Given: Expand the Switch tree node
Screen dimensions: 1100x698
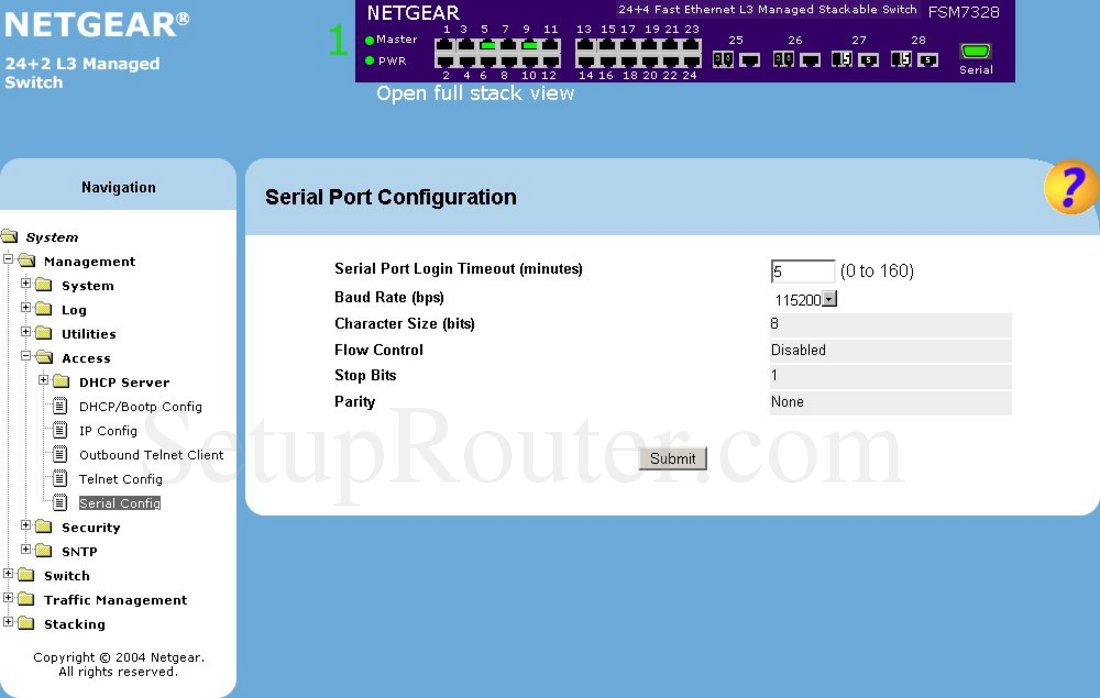Looking at the screenshot, I should point(8,574).
